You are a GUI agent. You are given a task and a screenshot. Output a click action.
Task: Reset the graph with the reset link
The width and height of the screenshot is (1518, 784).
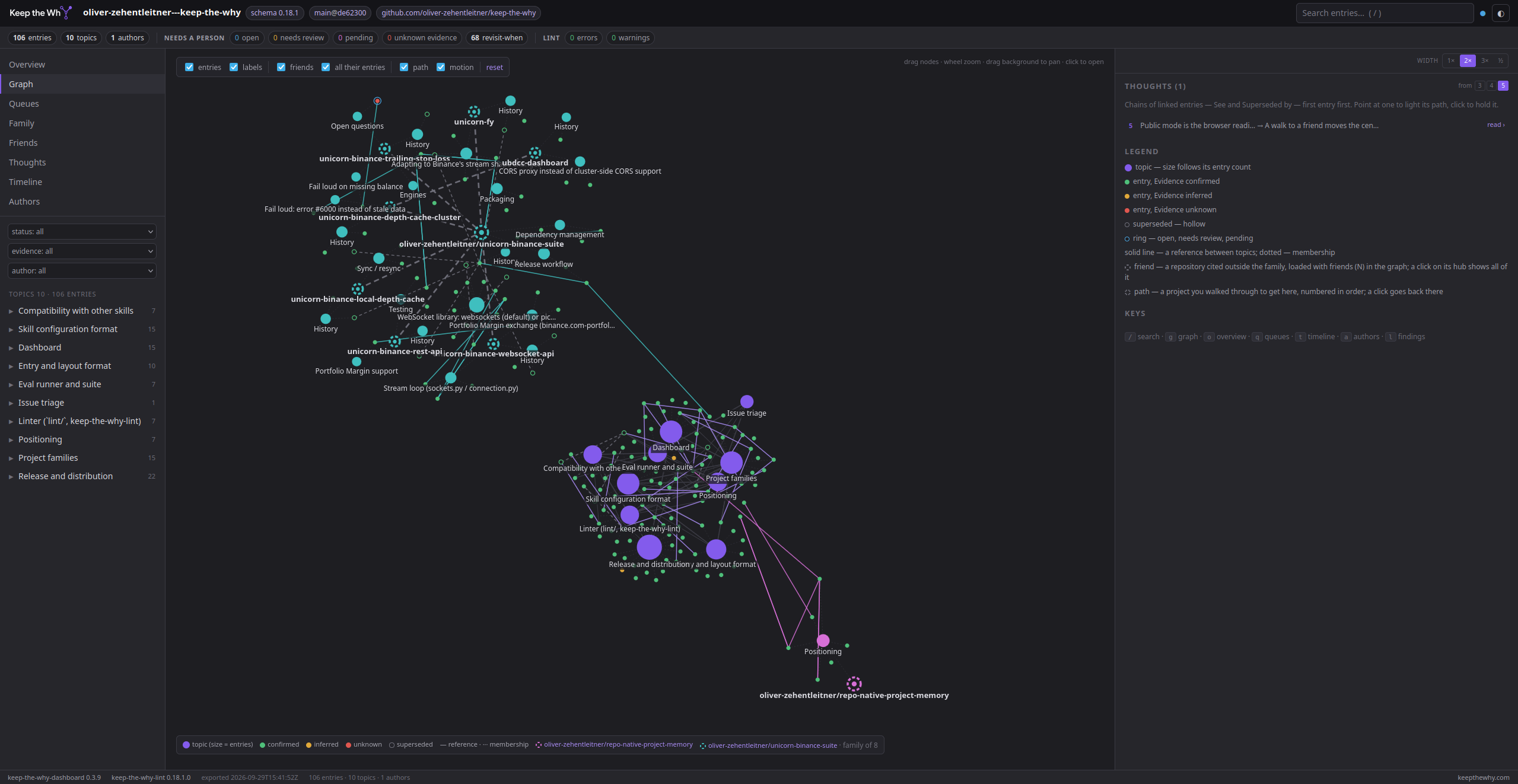[494, 67]
